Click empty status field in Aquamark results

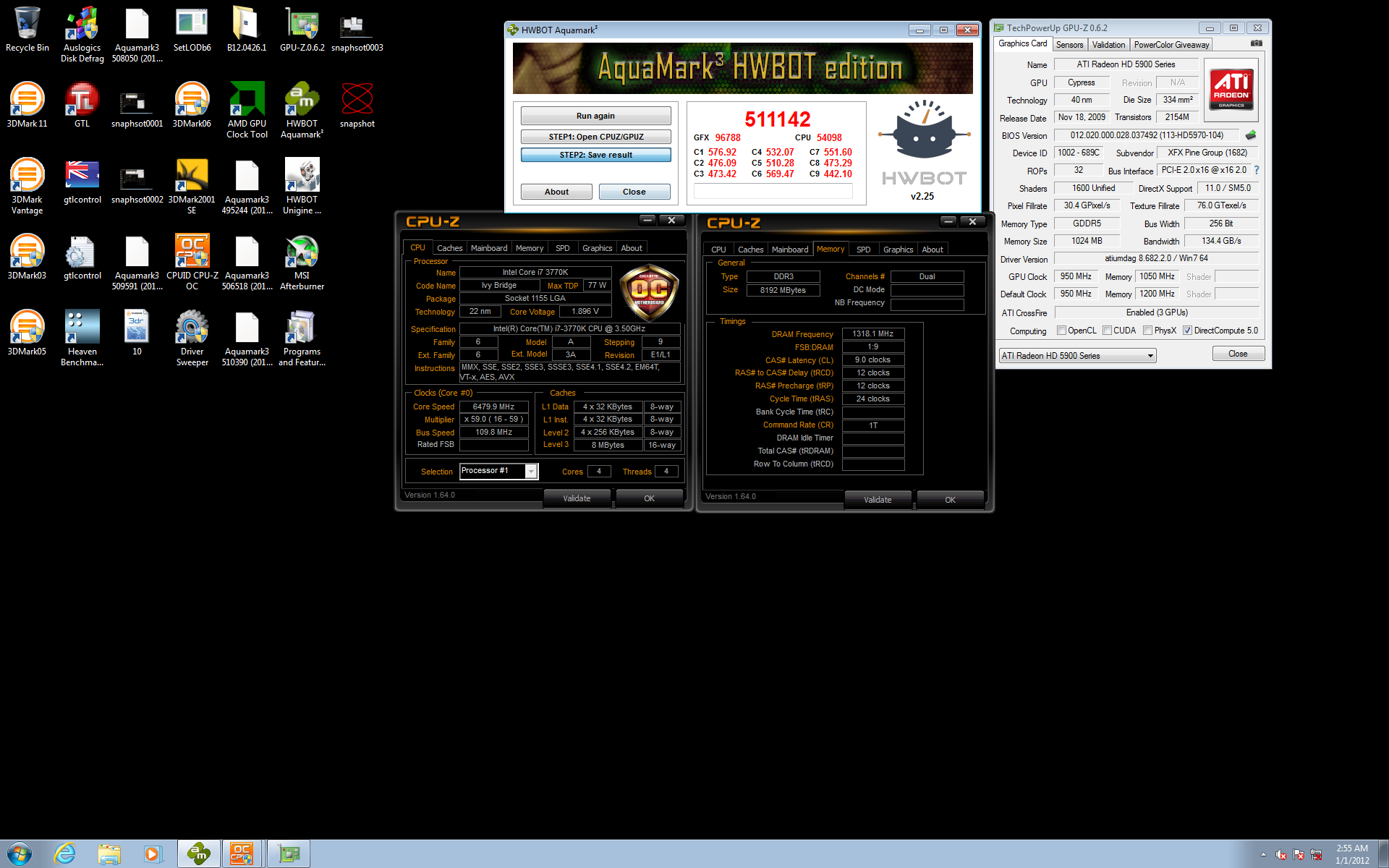tap(773, 191)
